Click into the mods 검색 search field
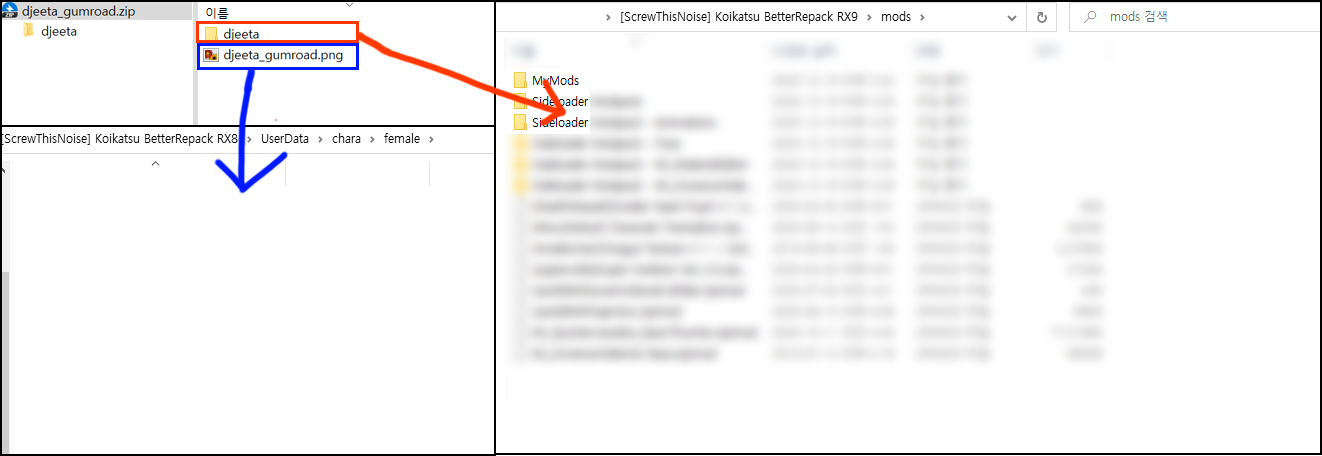The width and height of the screenshot is (1322, 456). click(1192, 17)
